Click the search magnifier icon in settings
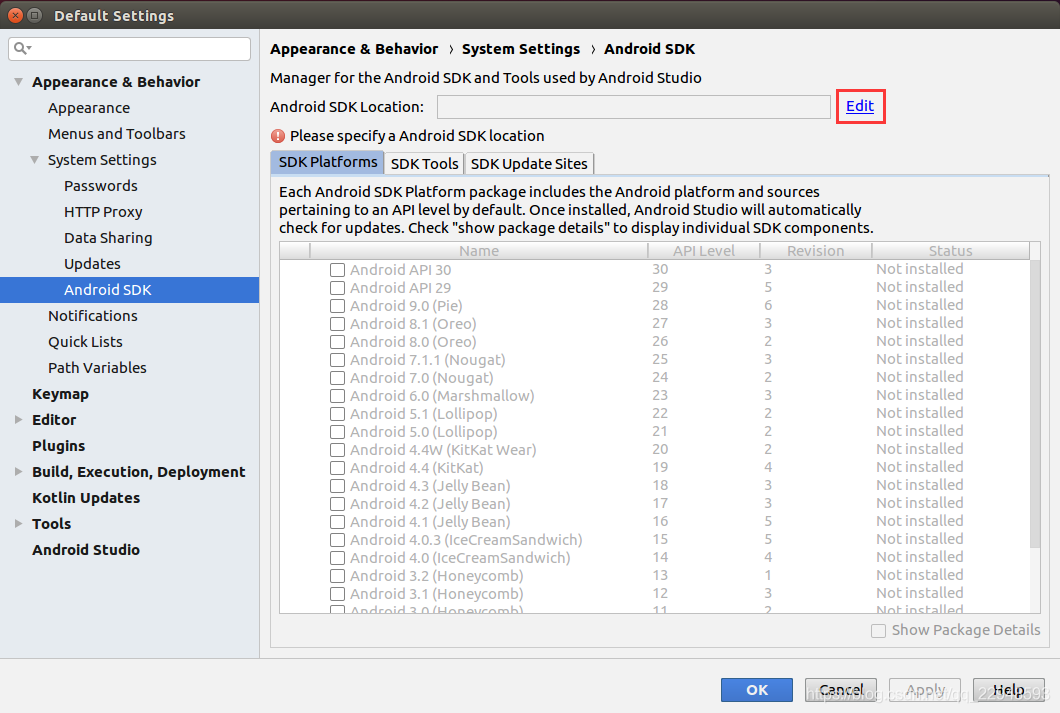This screenshot has width=1060, height=713. [21, 48]
